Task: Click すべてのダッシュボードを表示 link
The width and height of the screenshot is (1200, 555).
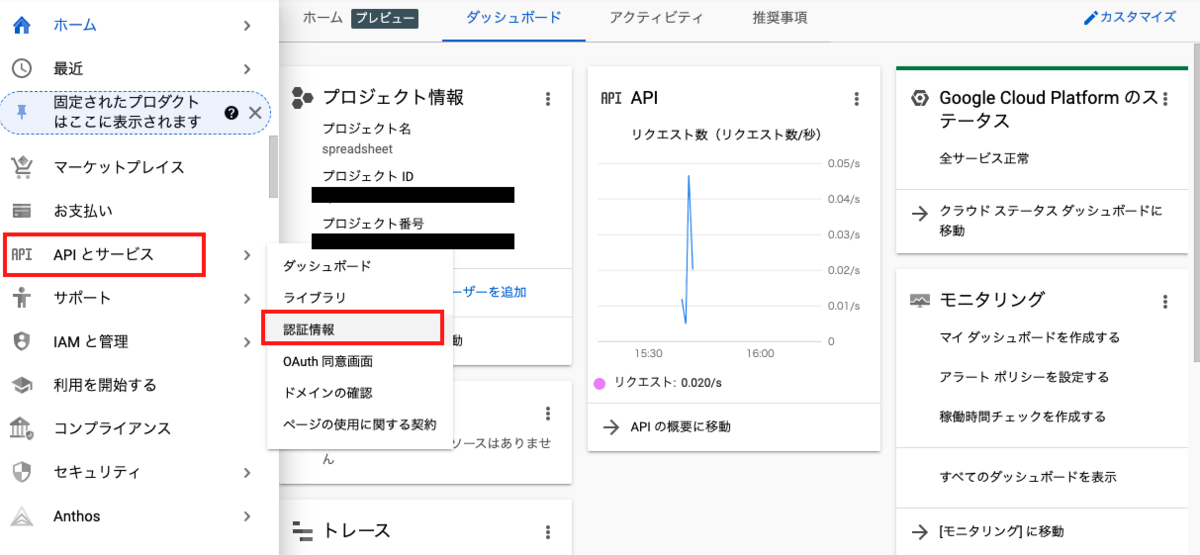Action: [1028, 478]
